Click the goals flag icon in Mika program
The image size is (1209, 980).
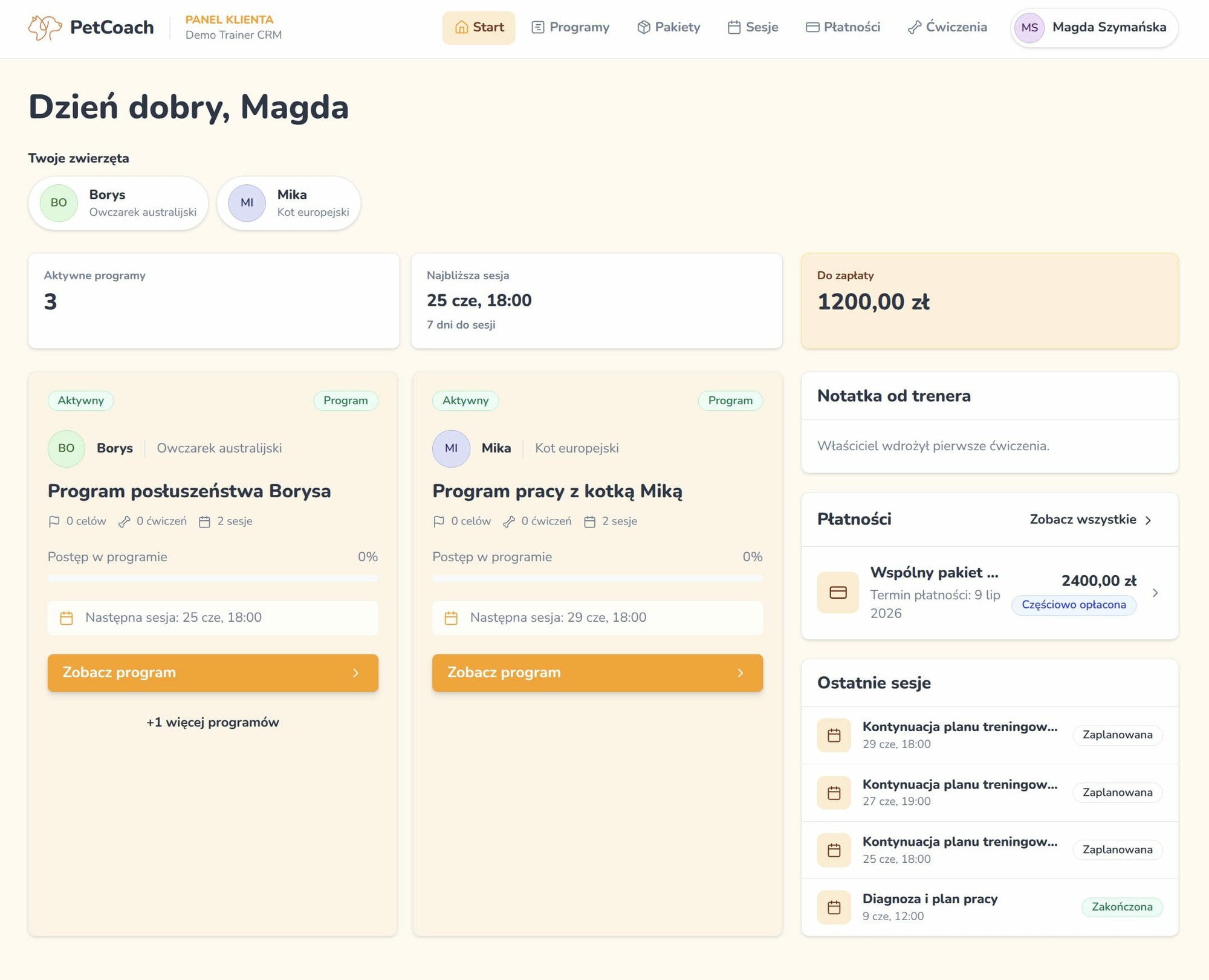[x=439, y=521]
